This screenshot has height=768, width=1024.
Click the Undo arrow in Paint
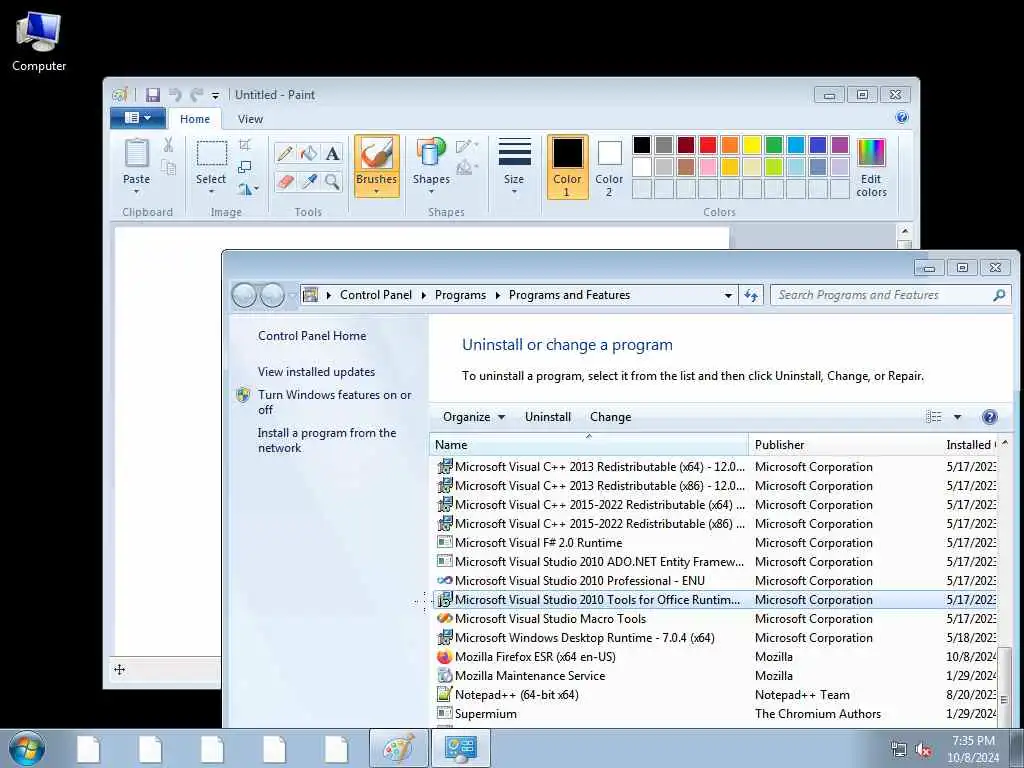(x=175, y=95)
